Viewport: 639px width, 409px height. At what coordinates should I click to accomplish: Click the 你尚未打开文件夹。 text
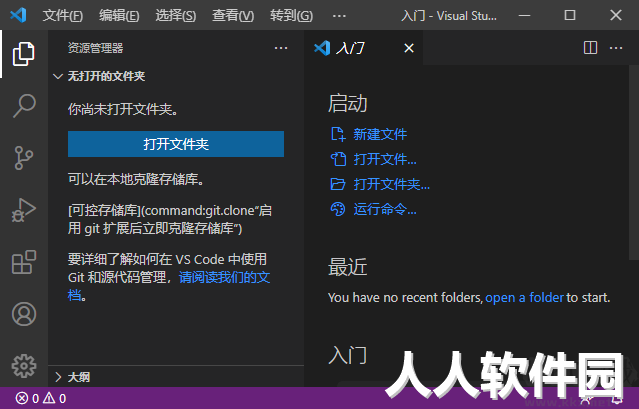[123, 109]
